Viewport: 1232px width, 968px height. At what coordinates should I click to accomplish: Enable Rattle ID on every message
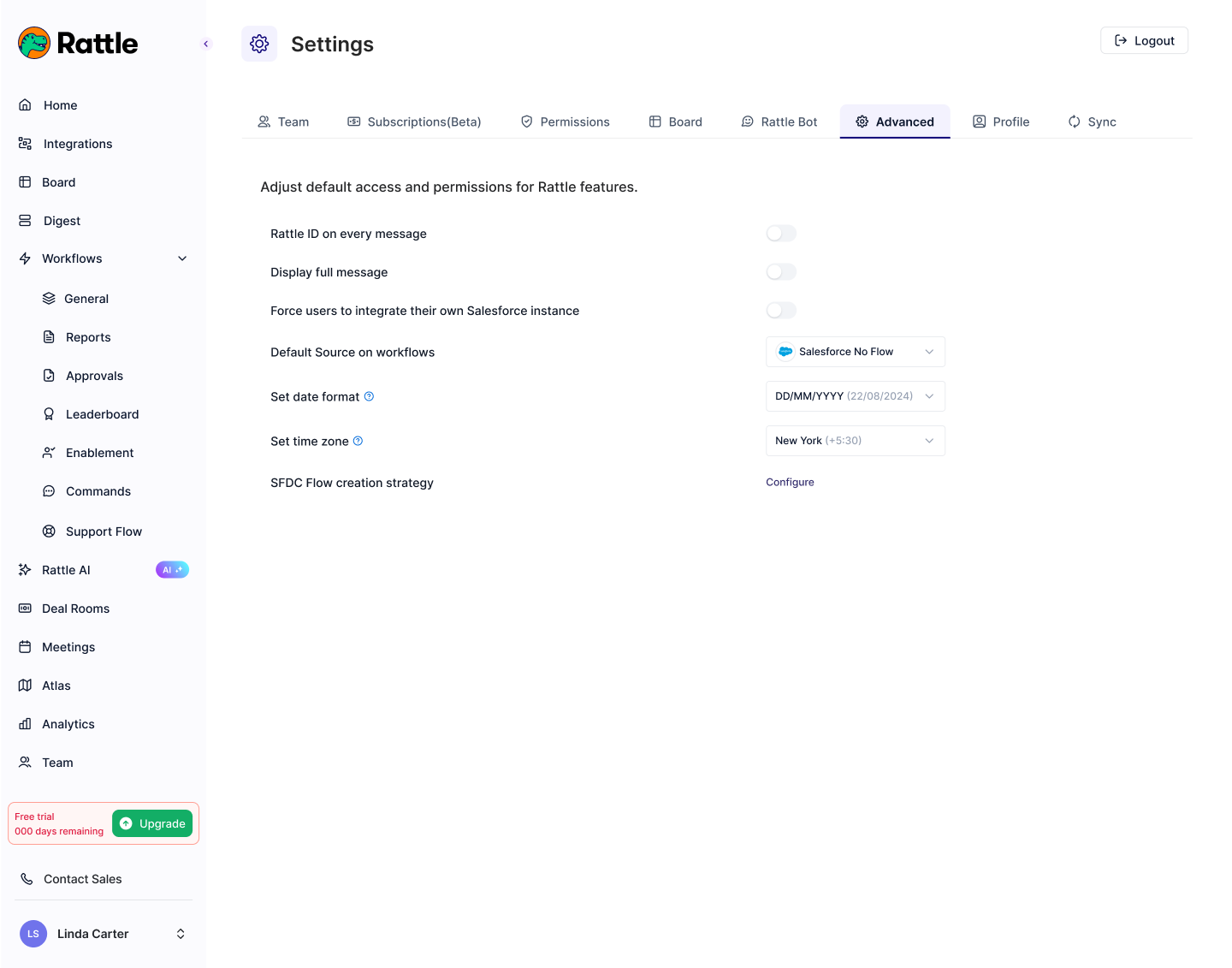click(780, 233)
